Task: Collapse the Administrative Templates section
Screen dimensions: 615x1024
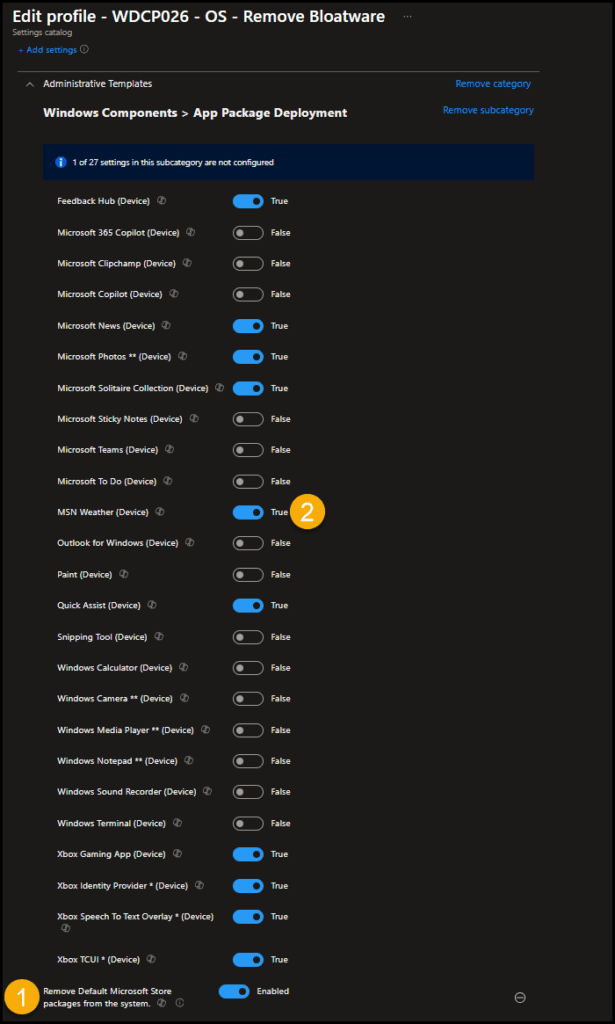Action: coord(29,84)
